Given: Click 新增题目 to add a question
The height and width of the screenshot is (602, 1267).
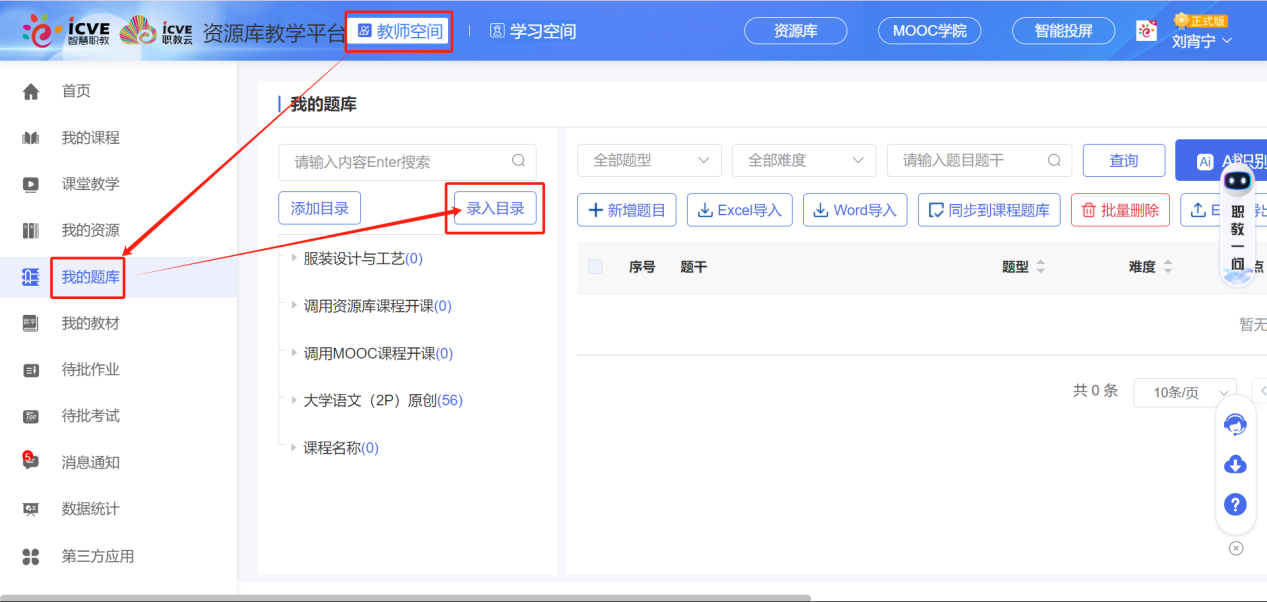Looking at the screenshot, I should [x=626, y=209].
